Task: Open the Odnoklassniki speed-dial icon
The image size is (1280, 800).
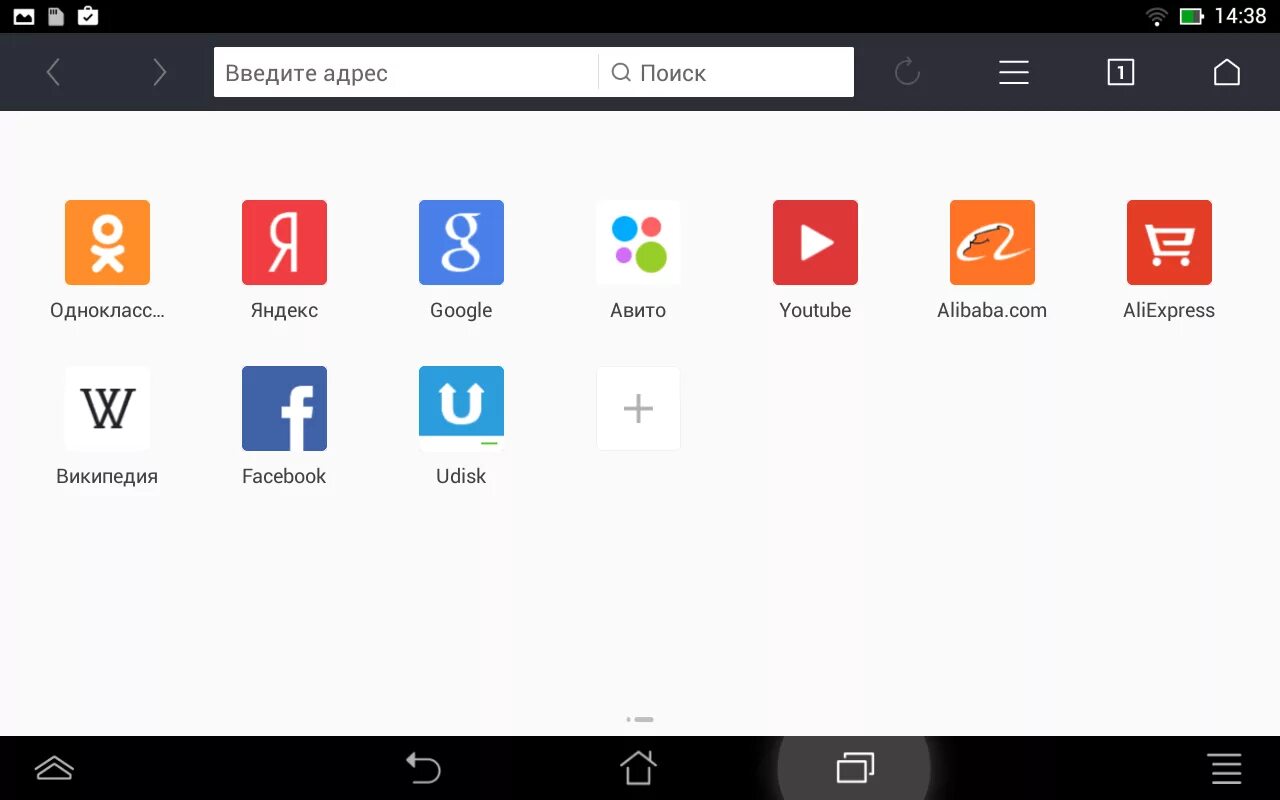Action: pos(107,242)
